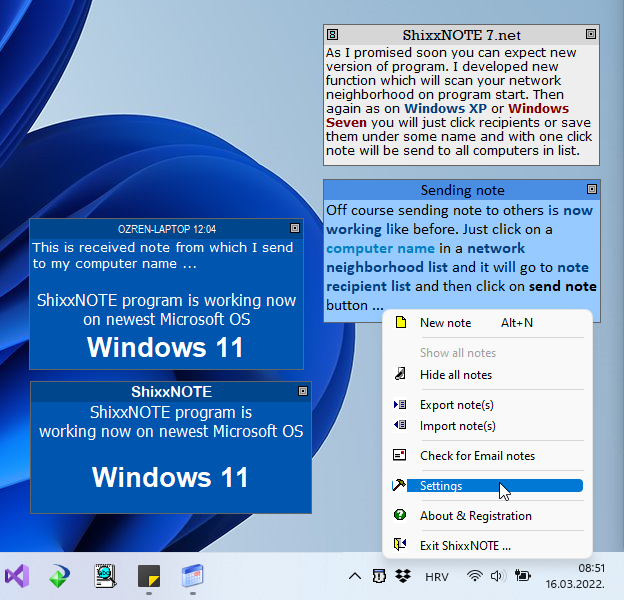Image resolution: width=624 pixels, height=600 pixels.
Task: Click the HRV keyboard language indicator
Action: point(436,577)
